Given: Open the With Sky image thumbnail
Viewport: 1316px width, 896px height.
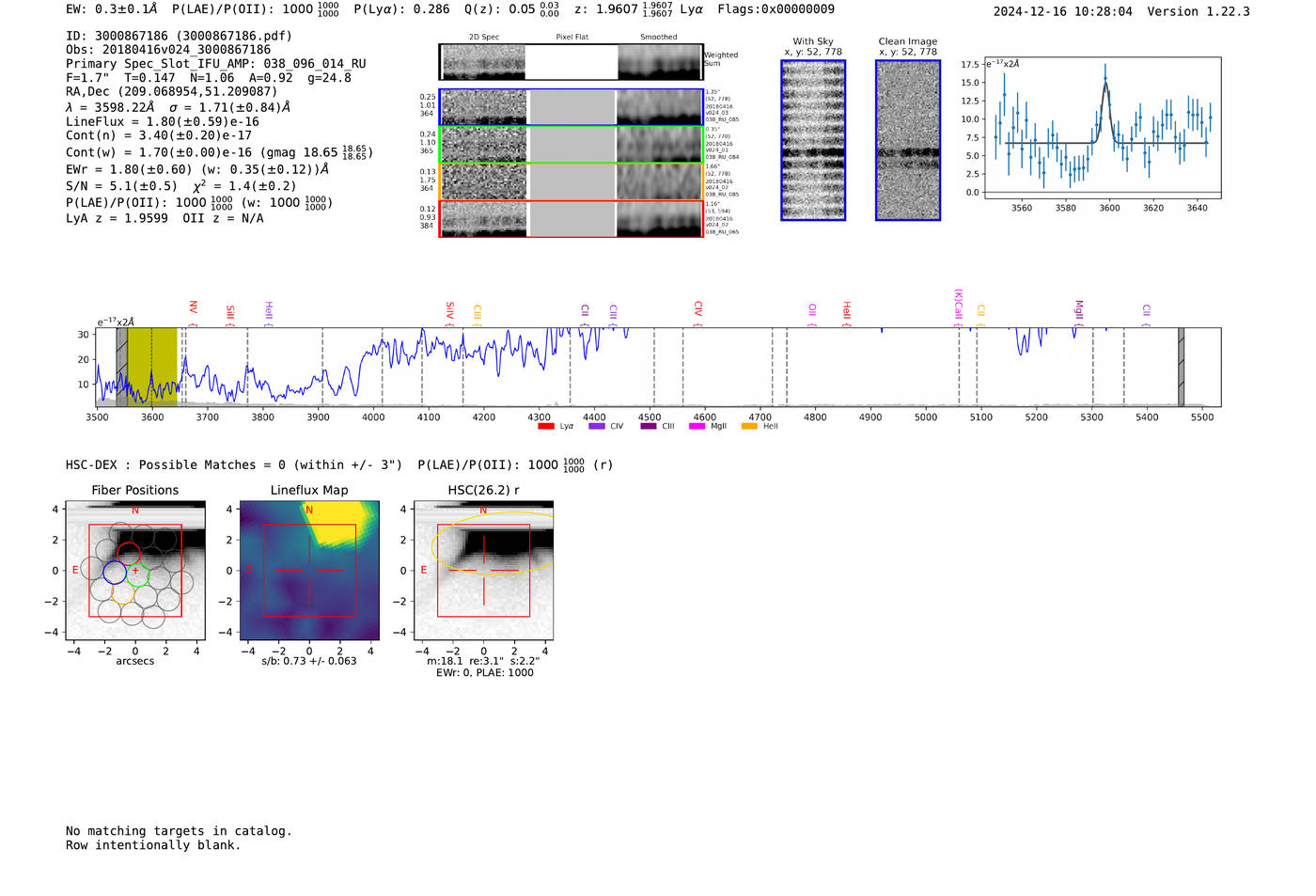Looking at the screenshot, I should pos(813,140).
